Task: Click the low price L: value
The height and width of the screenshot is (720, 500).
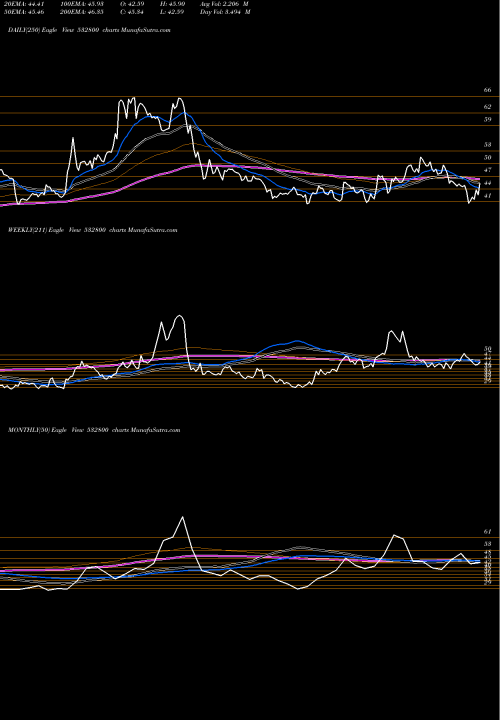Action: (172, 12)
